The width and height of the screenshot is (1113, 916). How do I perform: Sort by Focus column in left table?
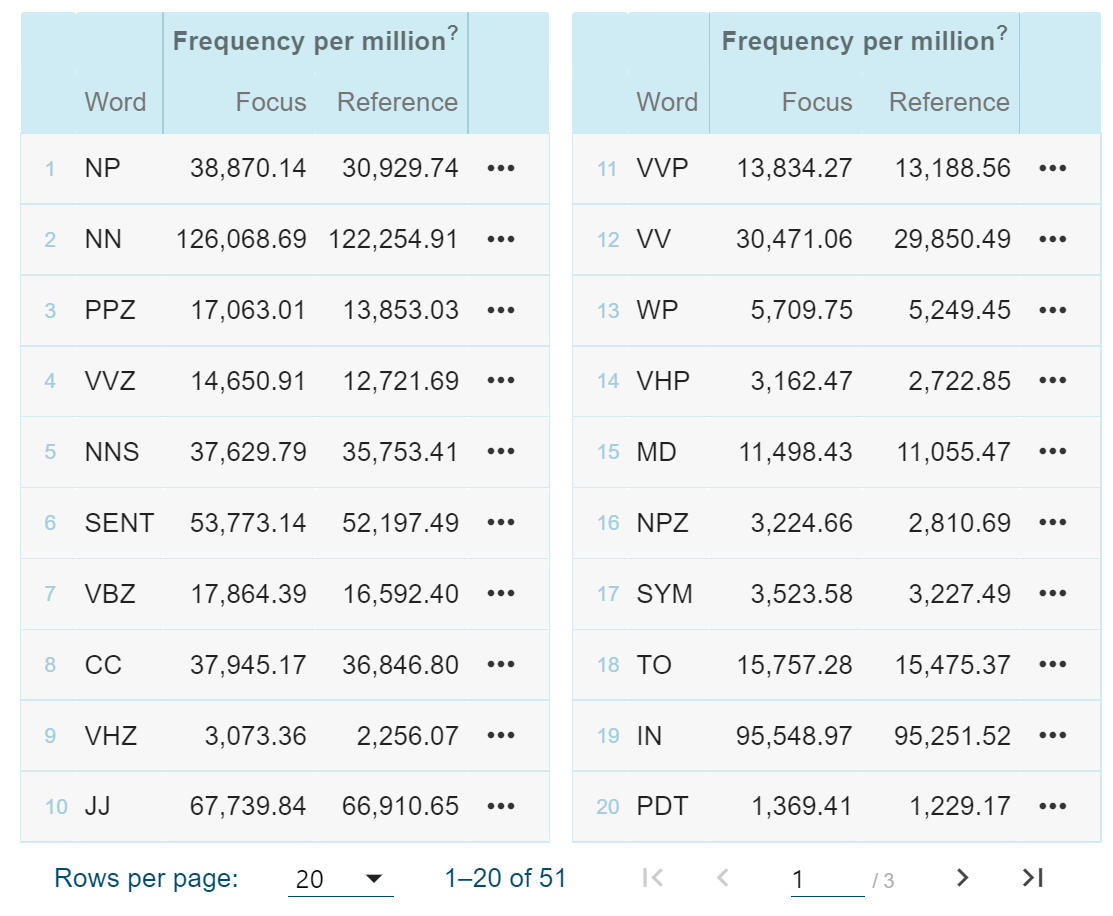(271, 102)
